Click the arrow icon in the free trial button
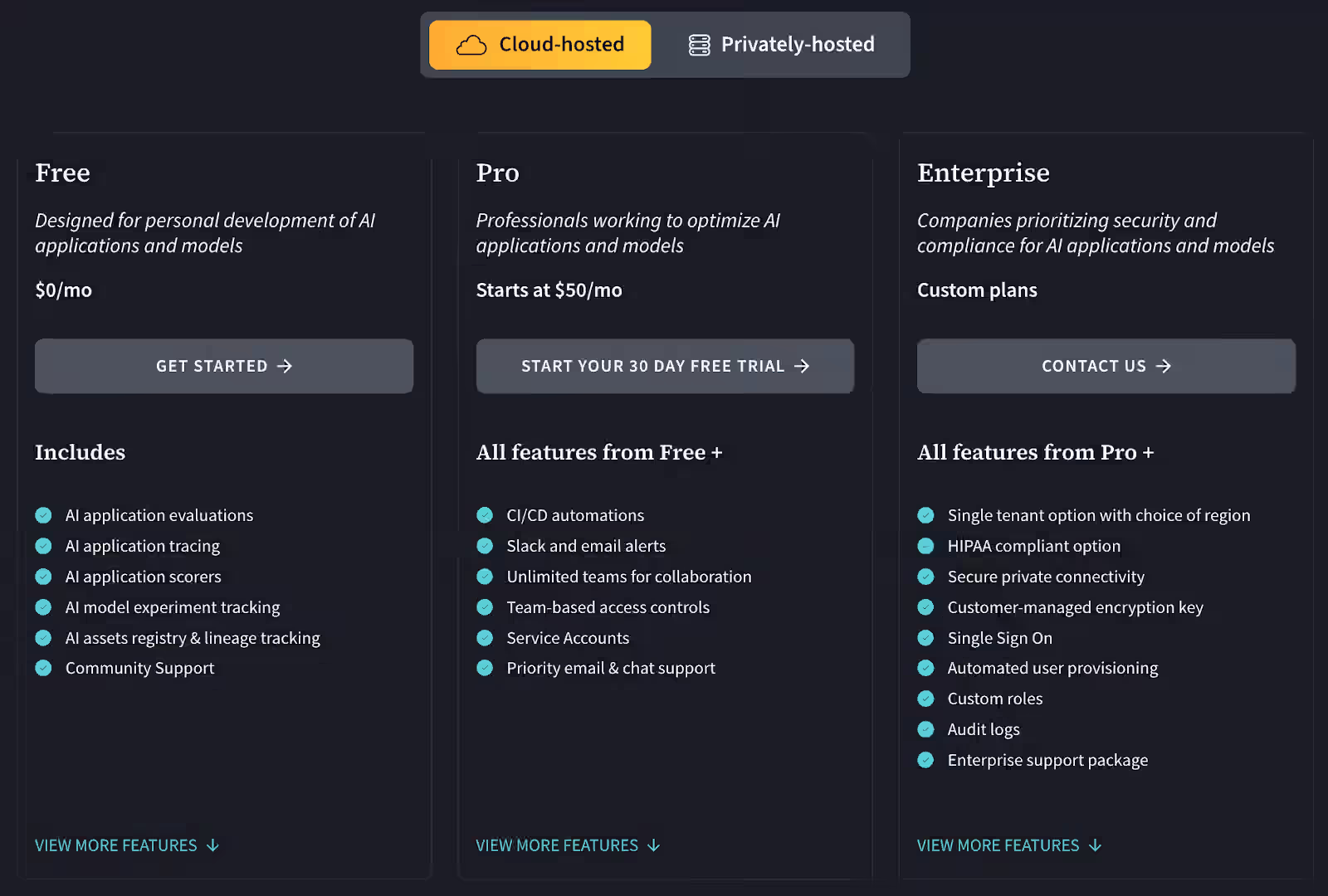This screenshot has height=896, width=1328. [x=803, y=366]
